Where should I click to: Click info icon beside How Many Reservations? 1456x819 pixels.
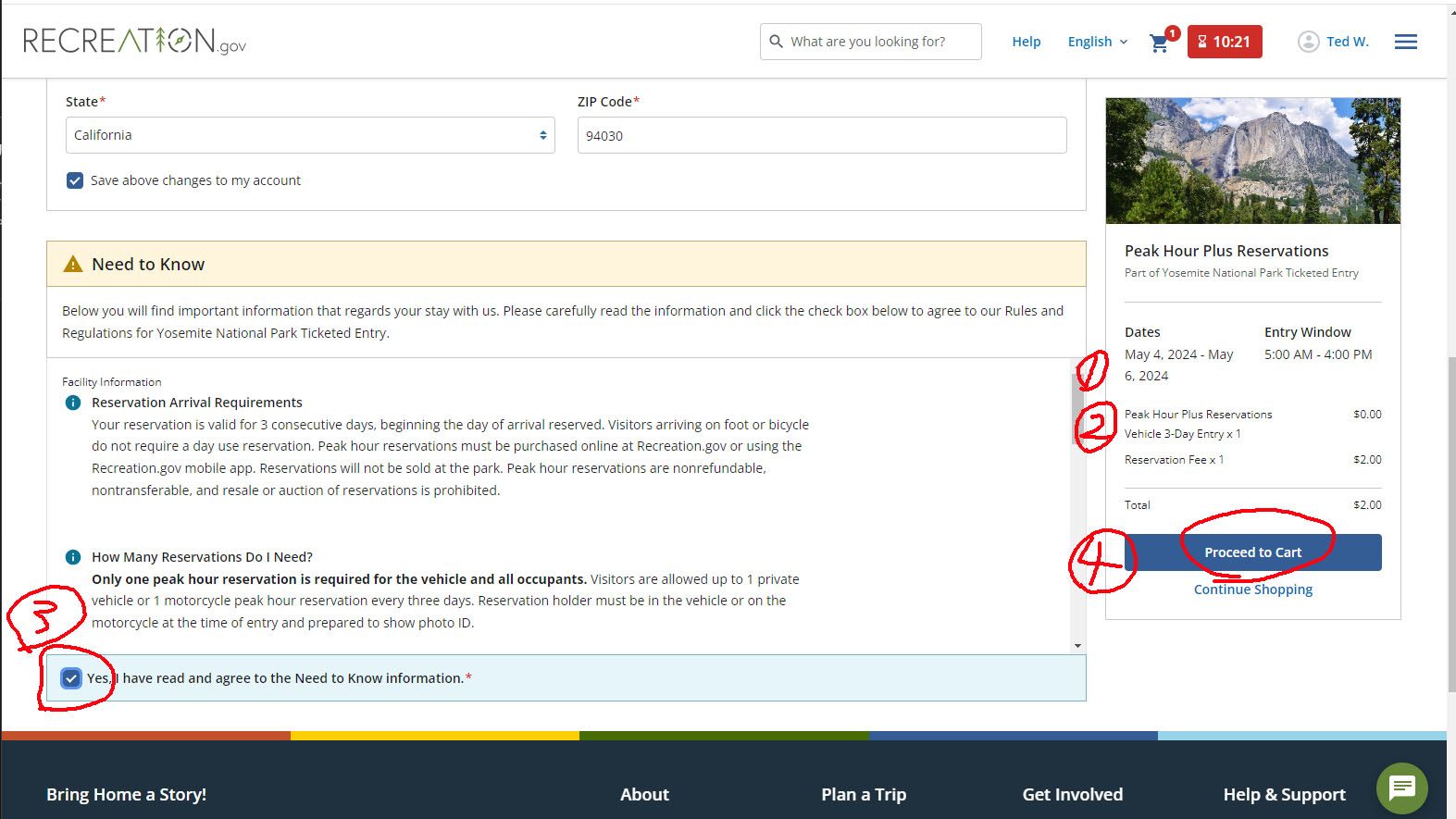click(73, 557)
